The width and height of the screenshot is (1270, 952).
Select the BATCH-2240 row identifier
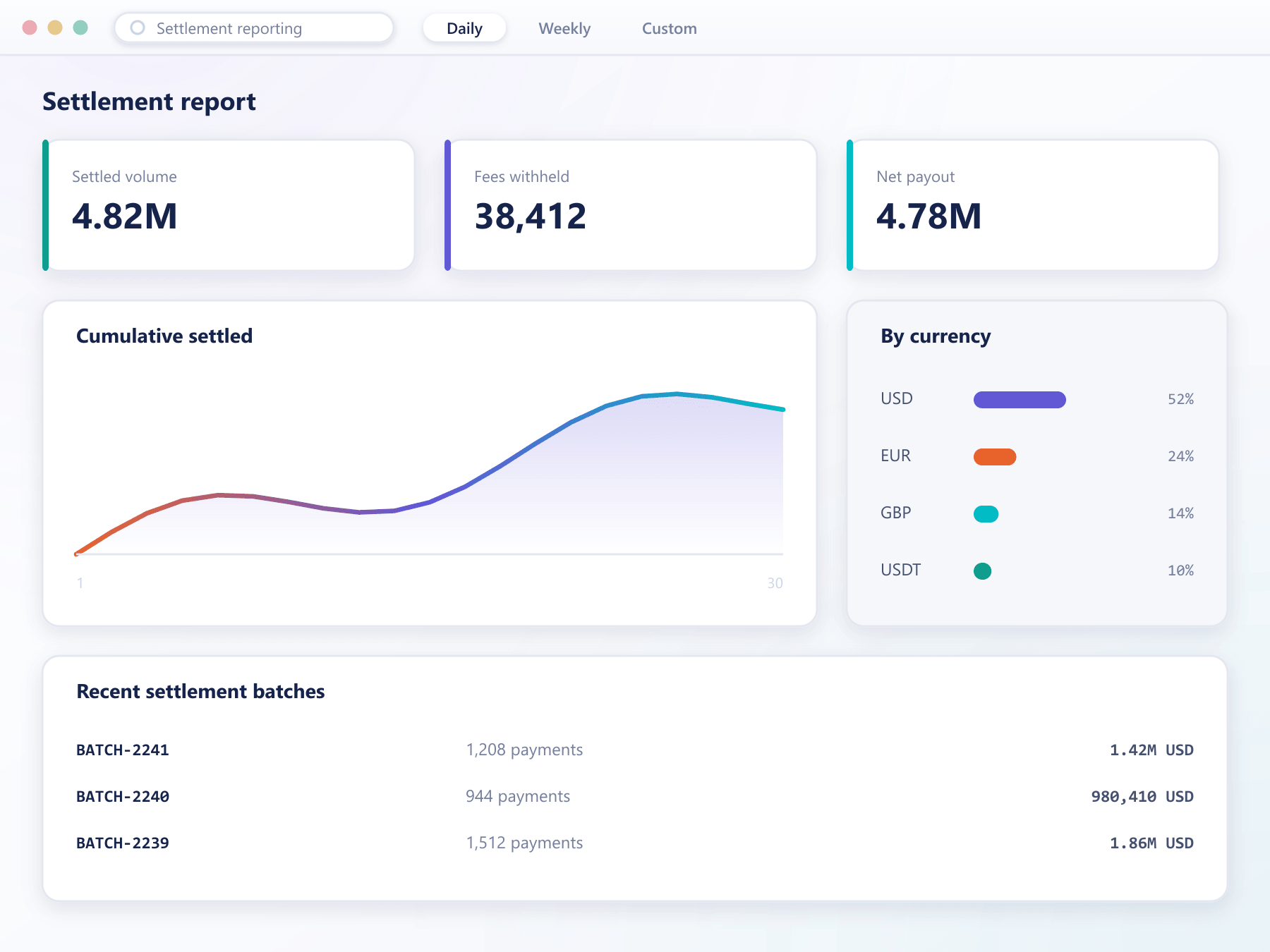[x=123, y=796]
